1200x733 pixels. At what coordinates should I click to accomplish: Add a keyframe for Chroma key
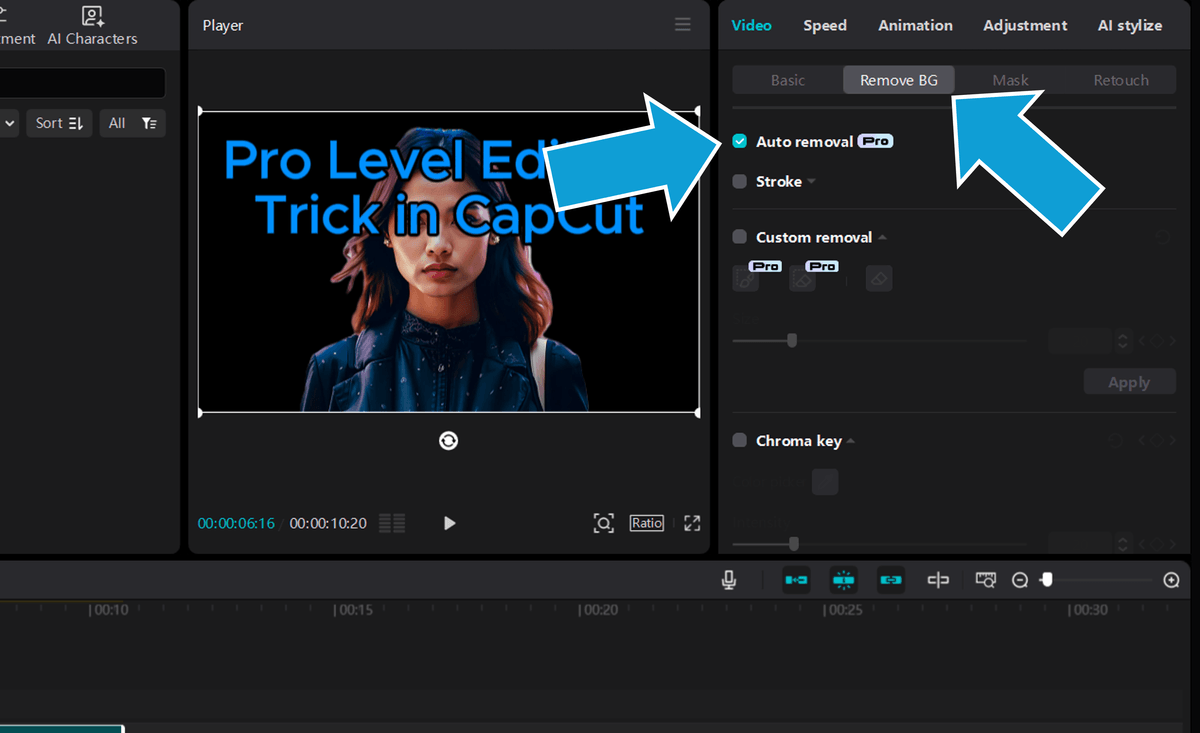[x=1157, y=441]
